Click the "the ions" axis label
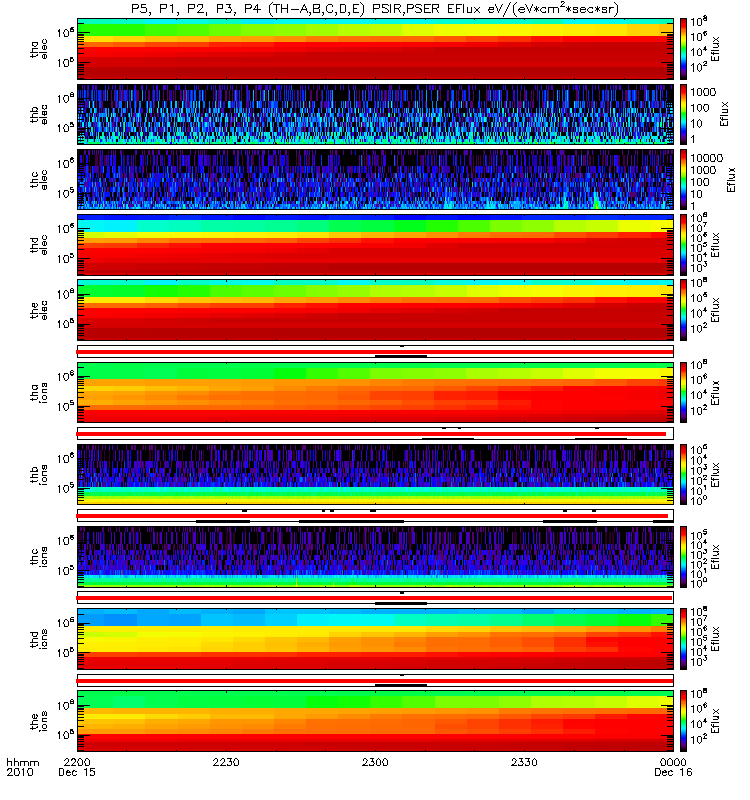This screenshot has height=800, width=750. (39, 721)
